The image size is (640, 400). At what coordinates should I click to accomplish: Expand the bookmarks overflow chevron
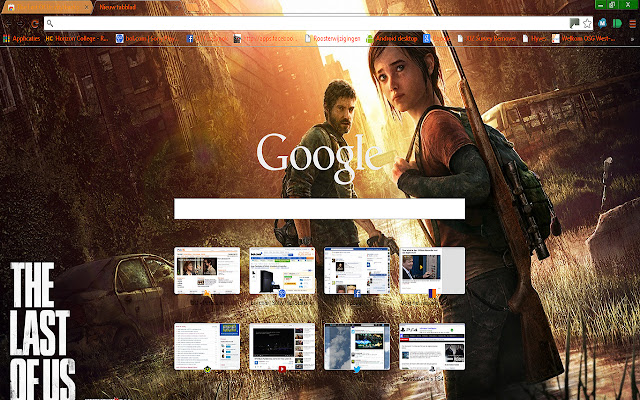click(633, 39)
